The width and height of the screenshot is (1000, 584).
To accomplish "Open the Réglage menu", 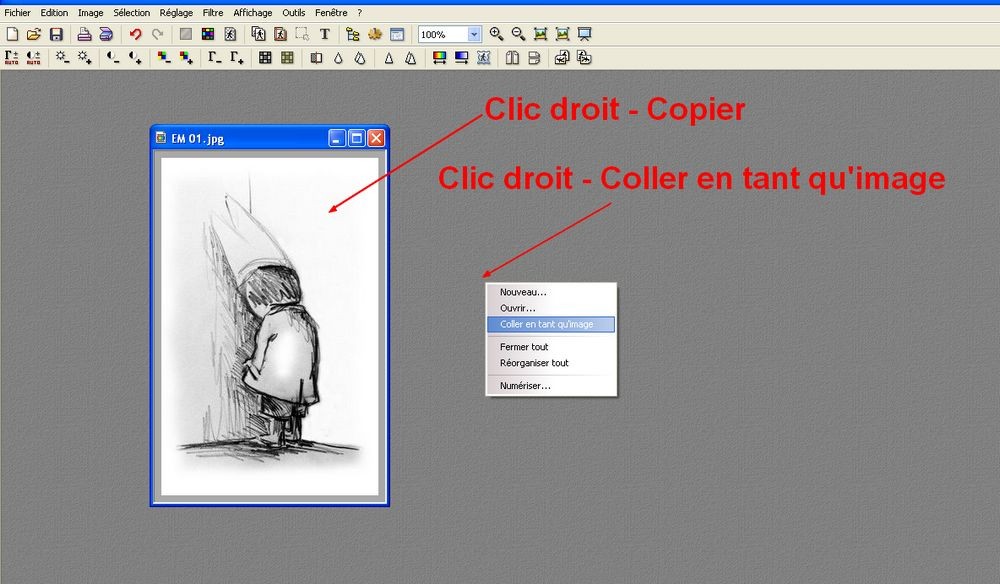I will point(176,13).
